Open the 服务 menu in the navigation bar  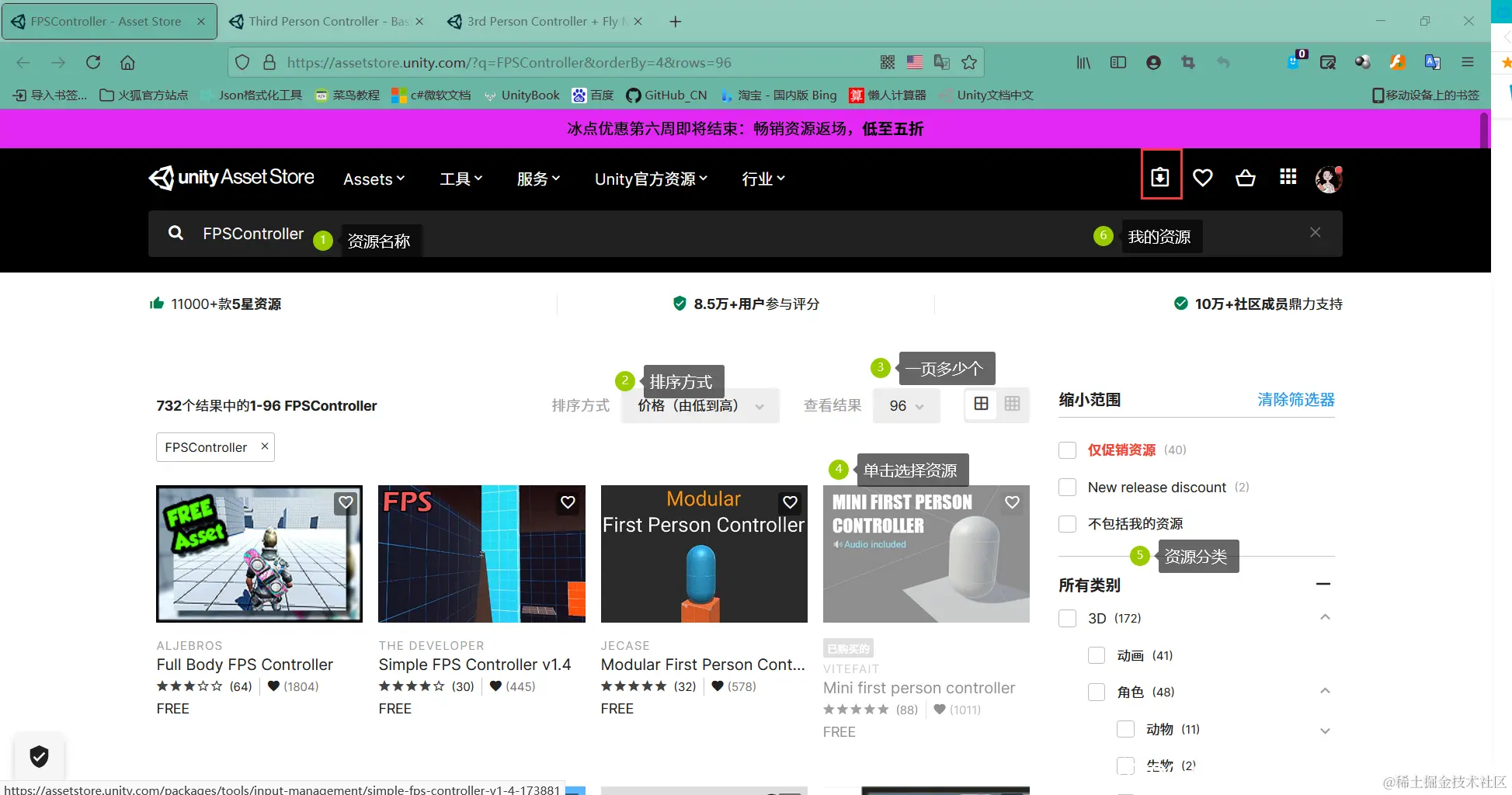click(537, 179)
